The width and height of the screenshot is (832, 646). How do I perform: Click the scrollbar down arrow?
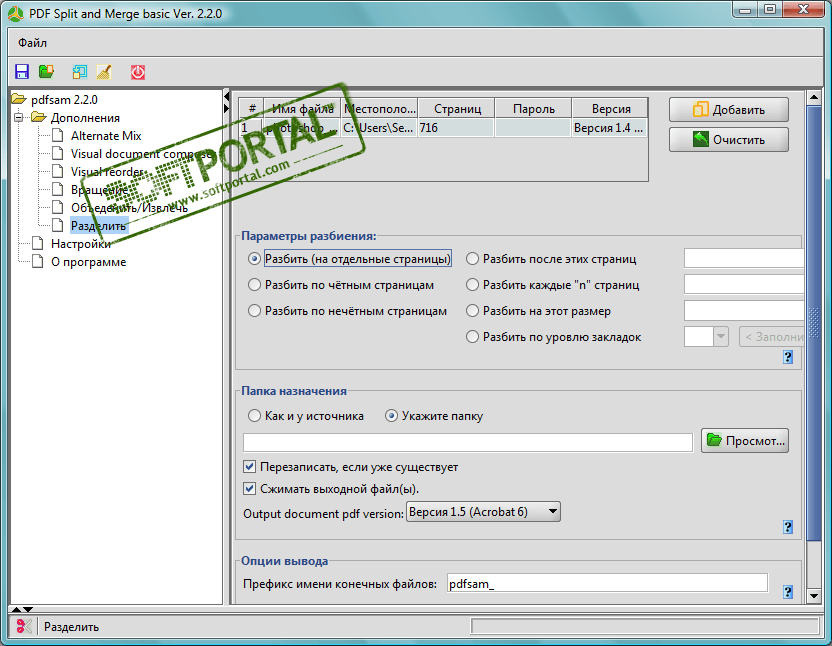click(813, 596)
